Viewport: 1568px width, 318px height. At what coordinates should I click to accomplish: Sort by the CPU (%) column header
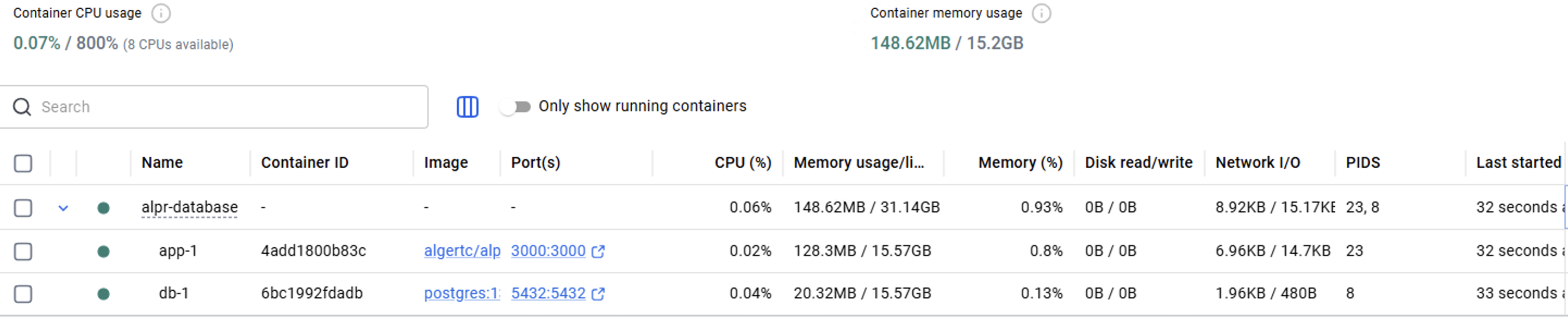click(x=743, y=163)
